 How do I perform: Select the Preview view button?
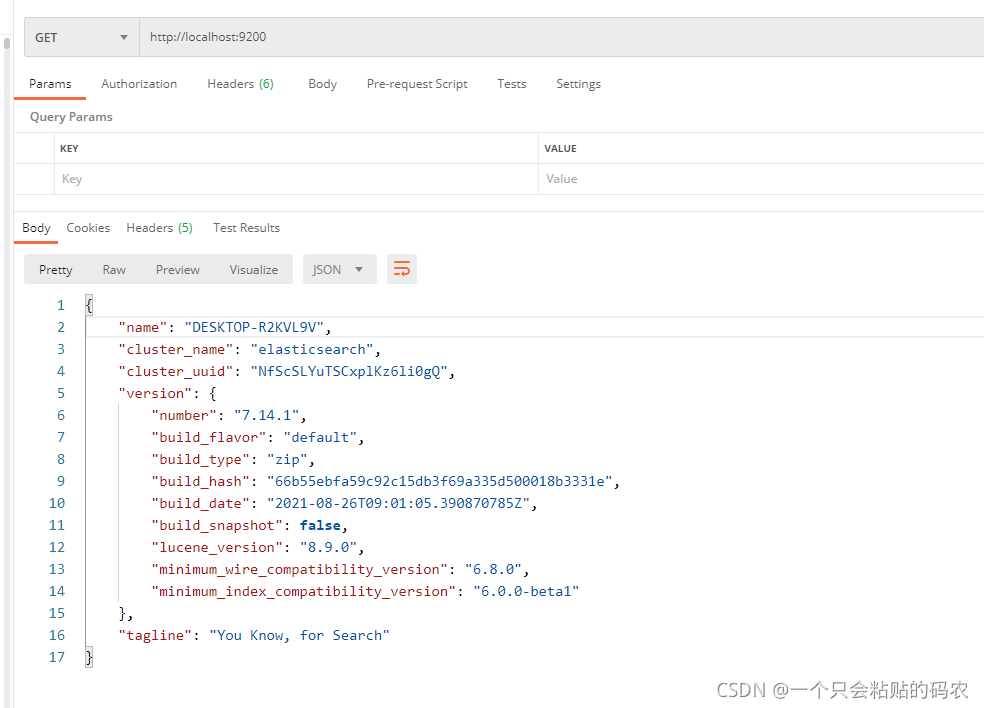[x=178, y=270]
